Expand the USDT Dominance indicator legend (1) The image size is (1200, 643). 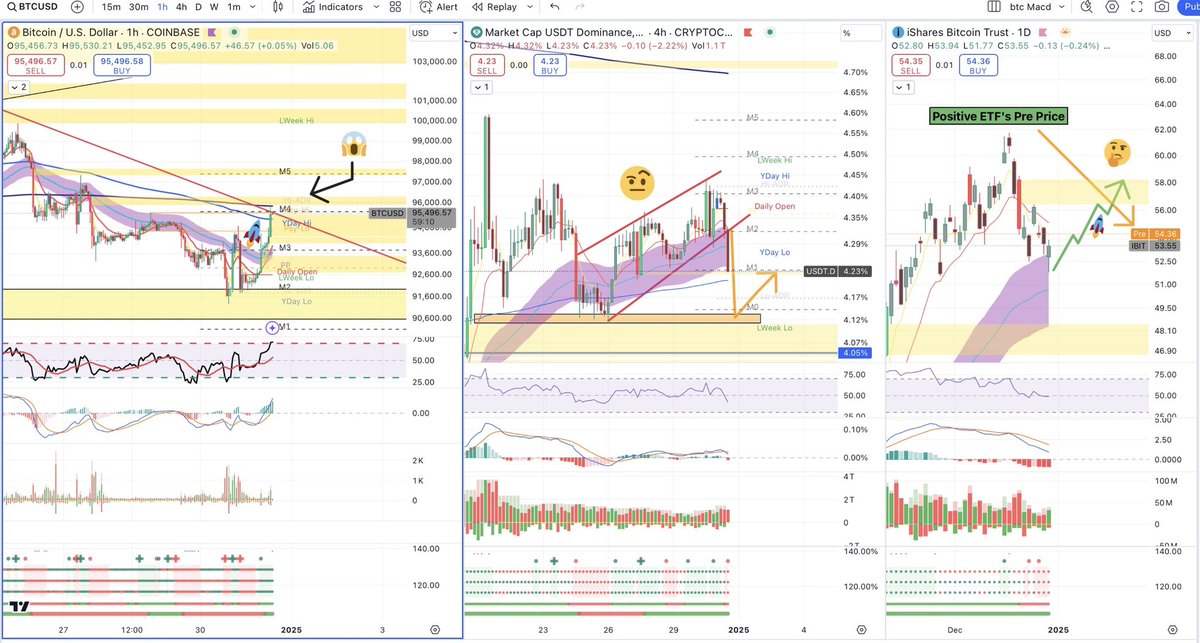click(481, 87)
